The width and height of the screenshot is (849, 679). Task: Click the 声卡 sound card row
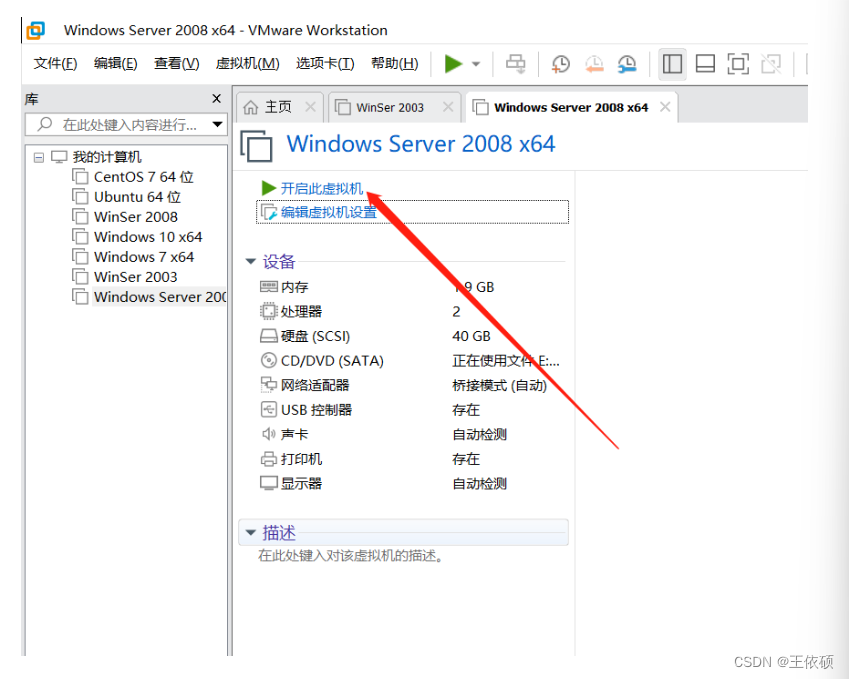[412, 434]
